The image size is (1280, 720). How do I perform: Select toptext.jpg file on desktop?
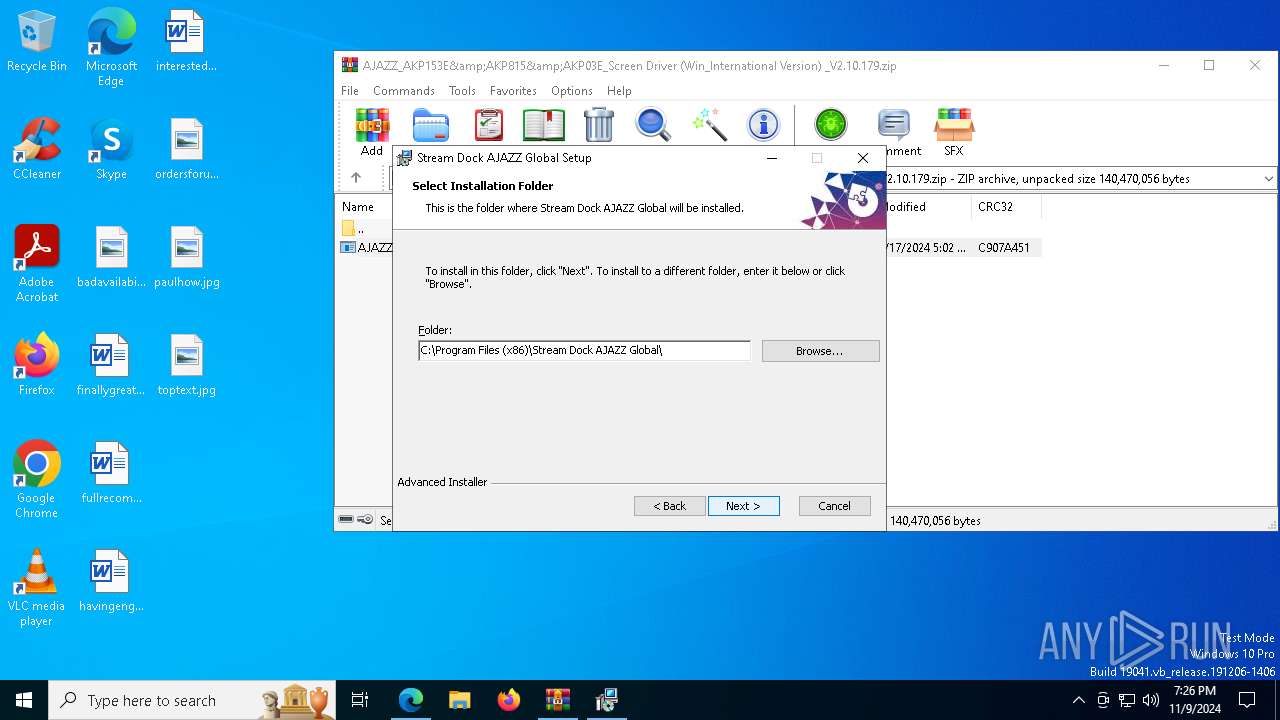[x=187, y=365]
